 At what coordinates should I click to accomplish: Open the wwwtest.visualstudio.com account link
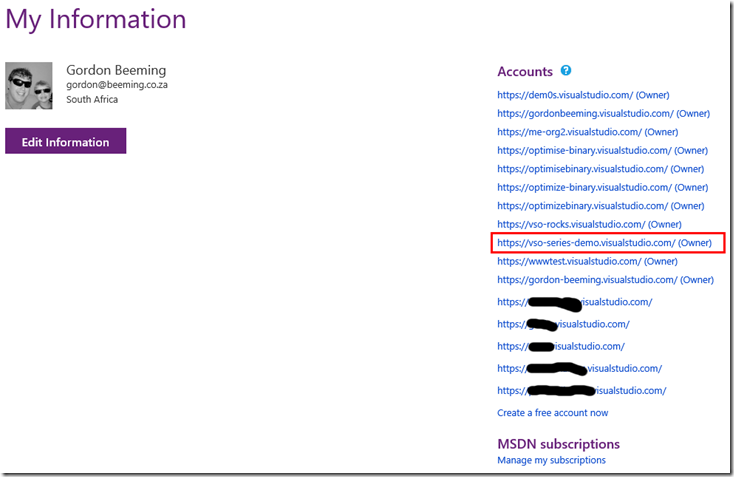[587, 262]
